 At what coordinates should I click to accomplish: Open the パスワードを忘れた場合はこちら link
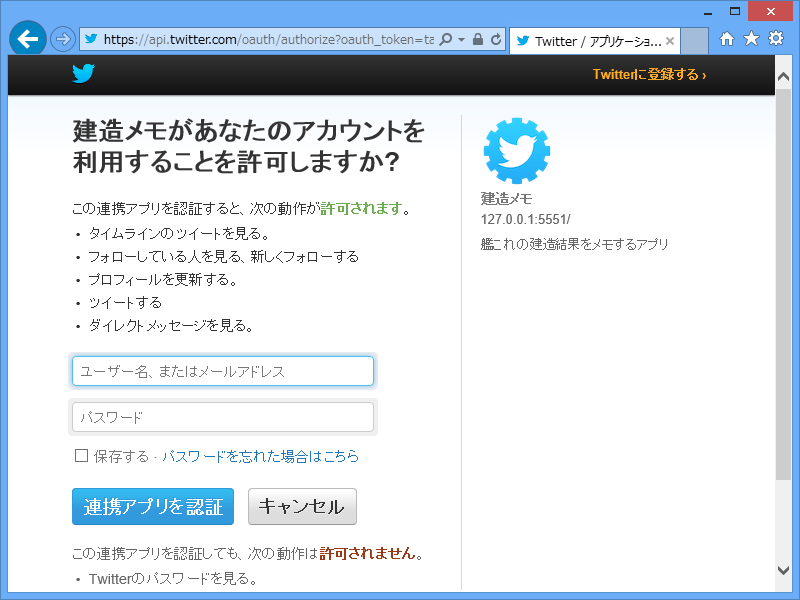tap(260, 456)
